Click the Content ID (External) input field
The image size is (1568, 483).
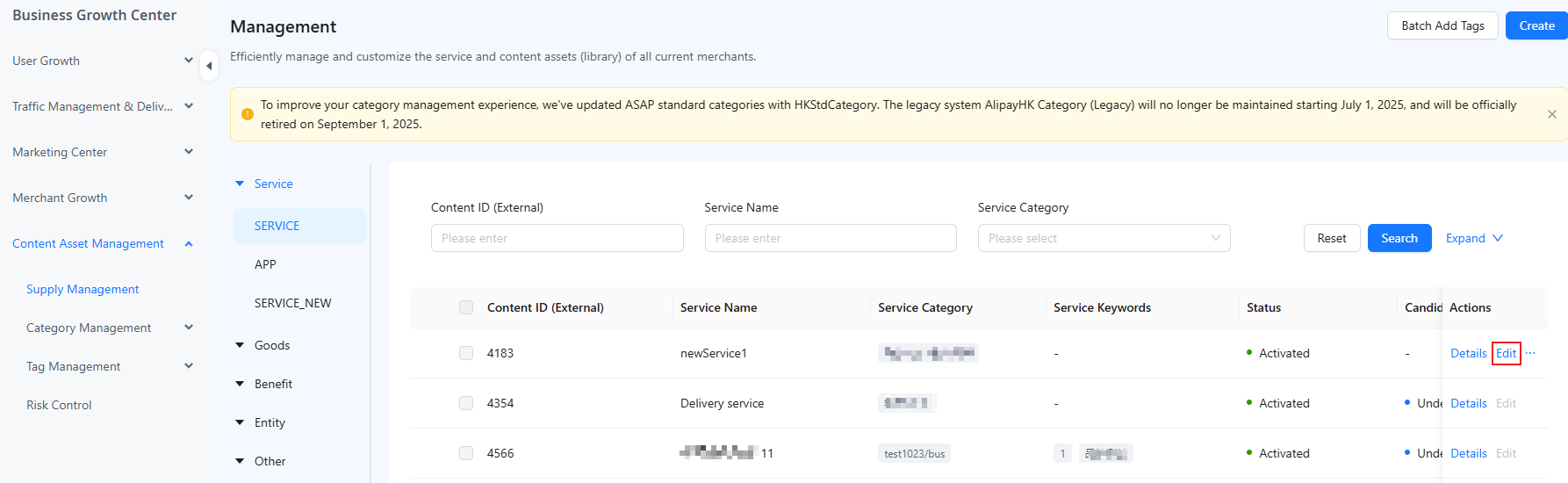pos(557,238)
